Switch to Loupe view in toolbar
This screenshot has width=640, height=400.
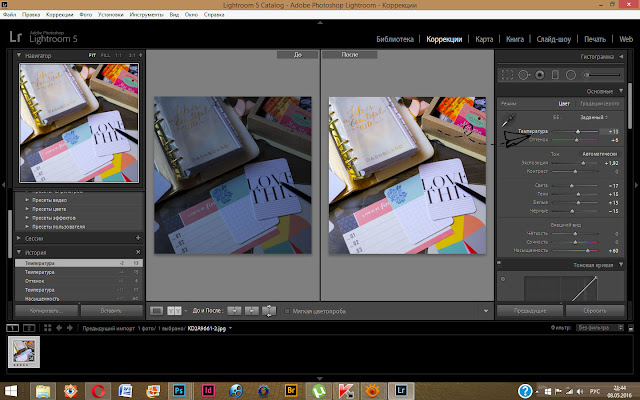click(156, 311)
